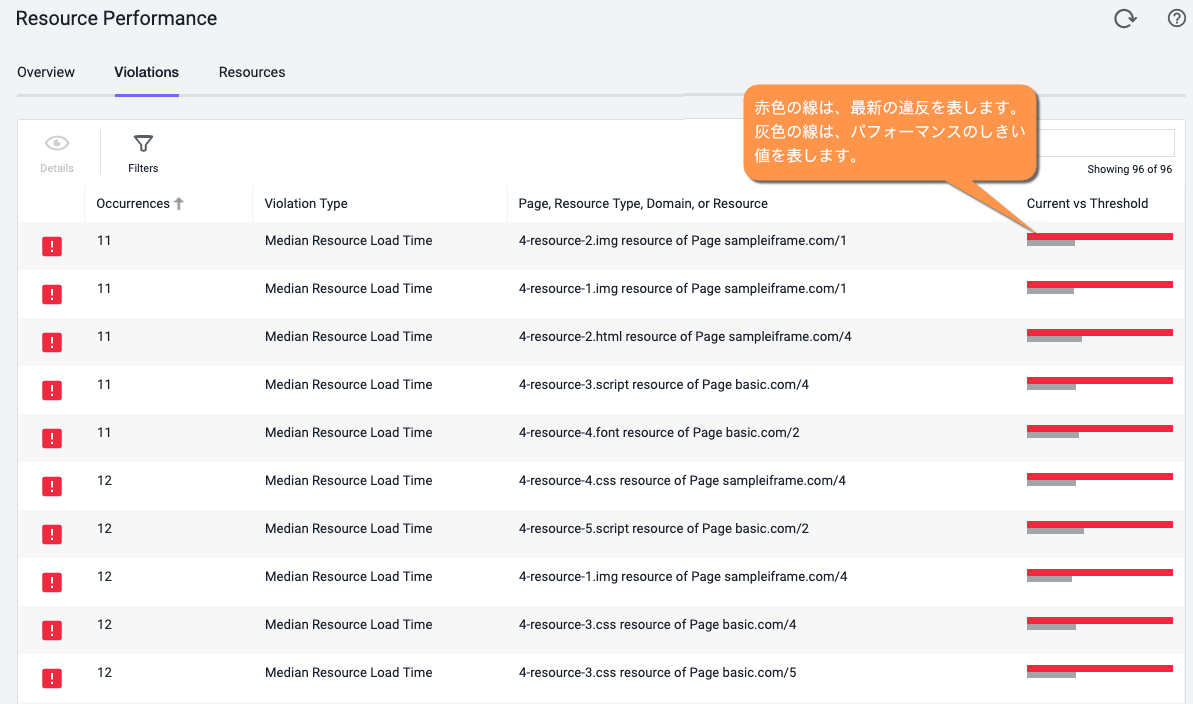
Task: Click alert icon for 4-resource-2.img sampleiframe.com/1 row
Action: tap(52, 246)
